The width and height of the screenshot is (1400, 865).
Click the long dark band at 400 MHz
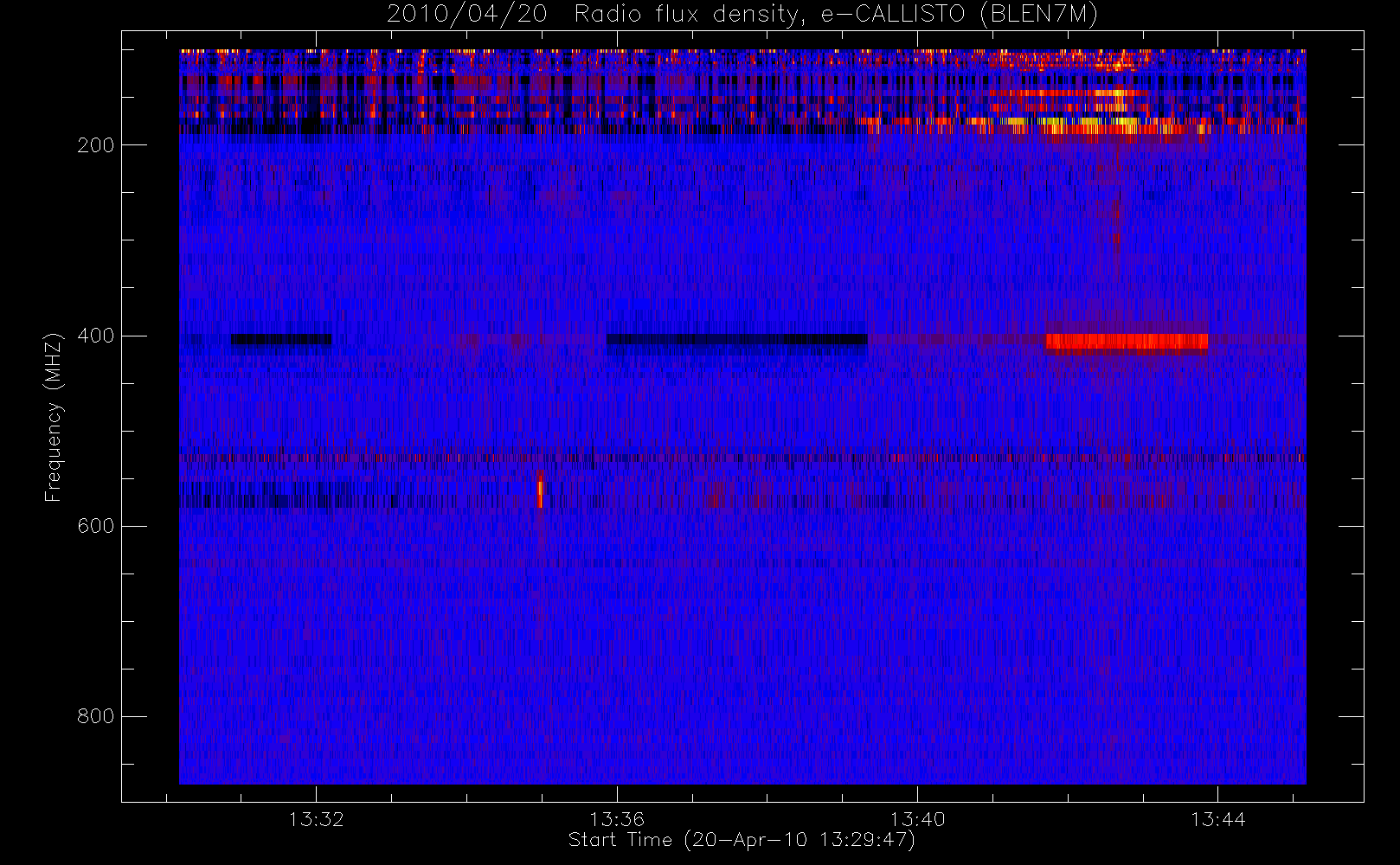pos(737,339)
